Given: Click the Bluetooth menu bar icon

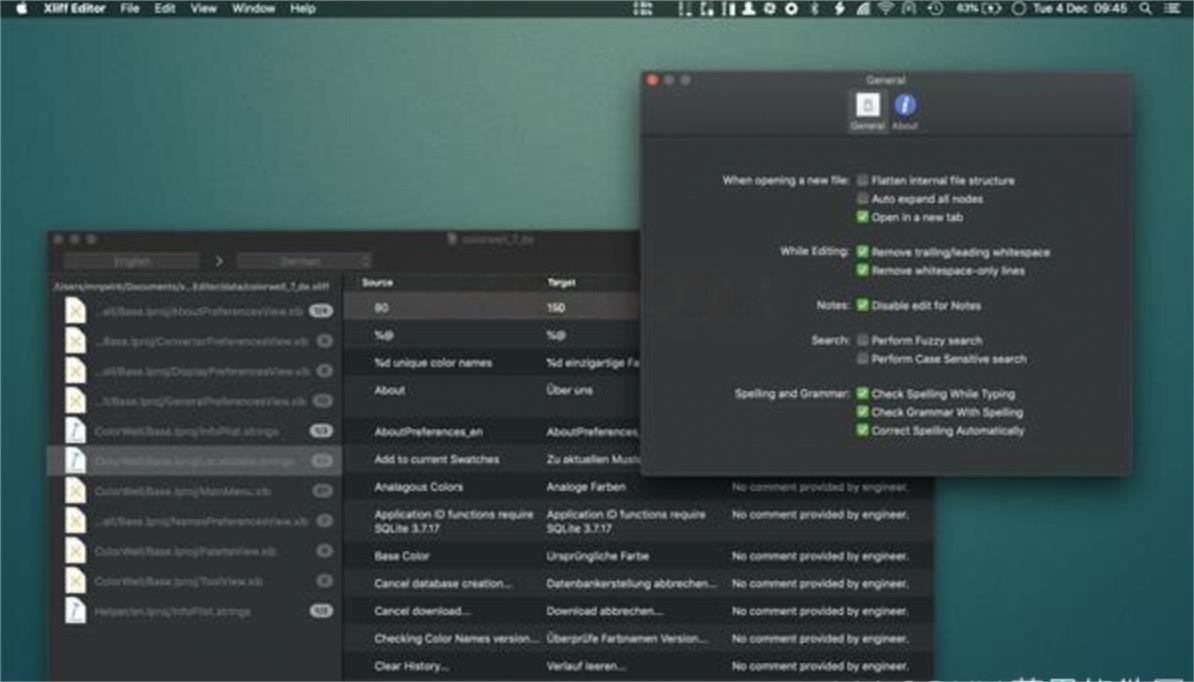Looking at the screenshot, I should [x=815, y=8].
